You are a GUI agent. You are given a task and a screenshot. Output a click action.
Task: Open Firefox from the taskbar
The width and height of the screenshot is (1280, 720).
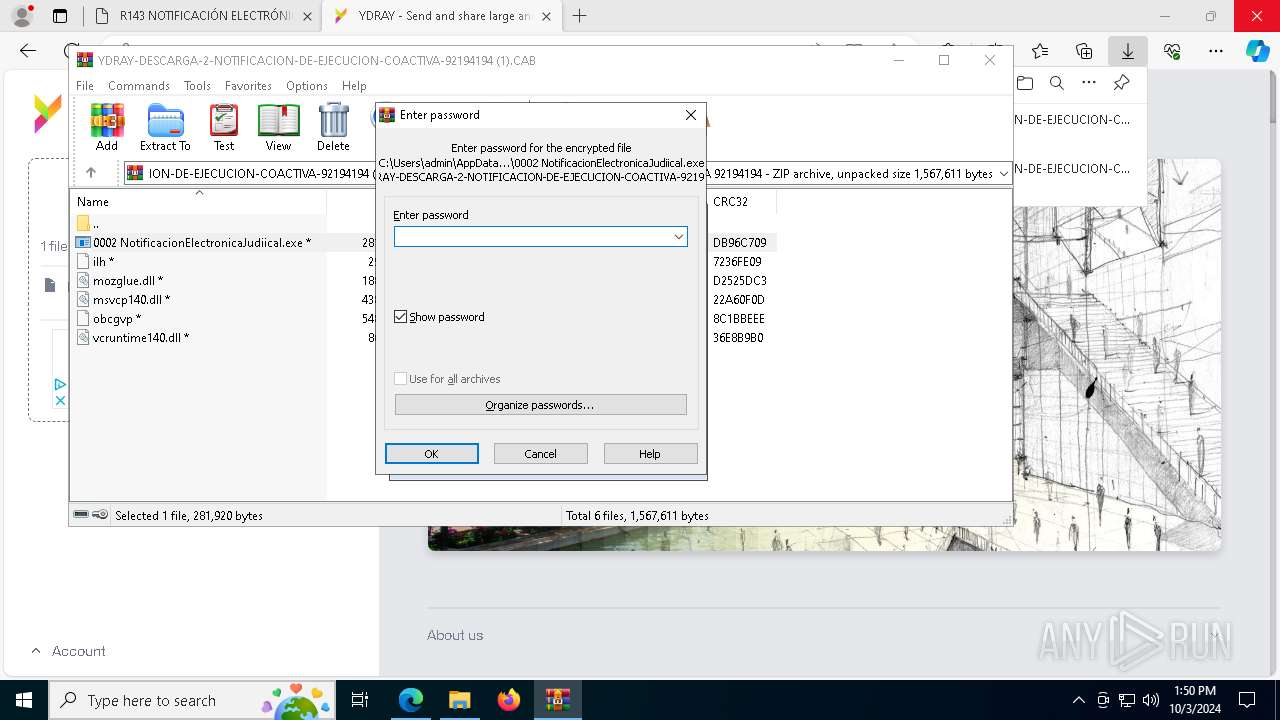tap(509, 700)
